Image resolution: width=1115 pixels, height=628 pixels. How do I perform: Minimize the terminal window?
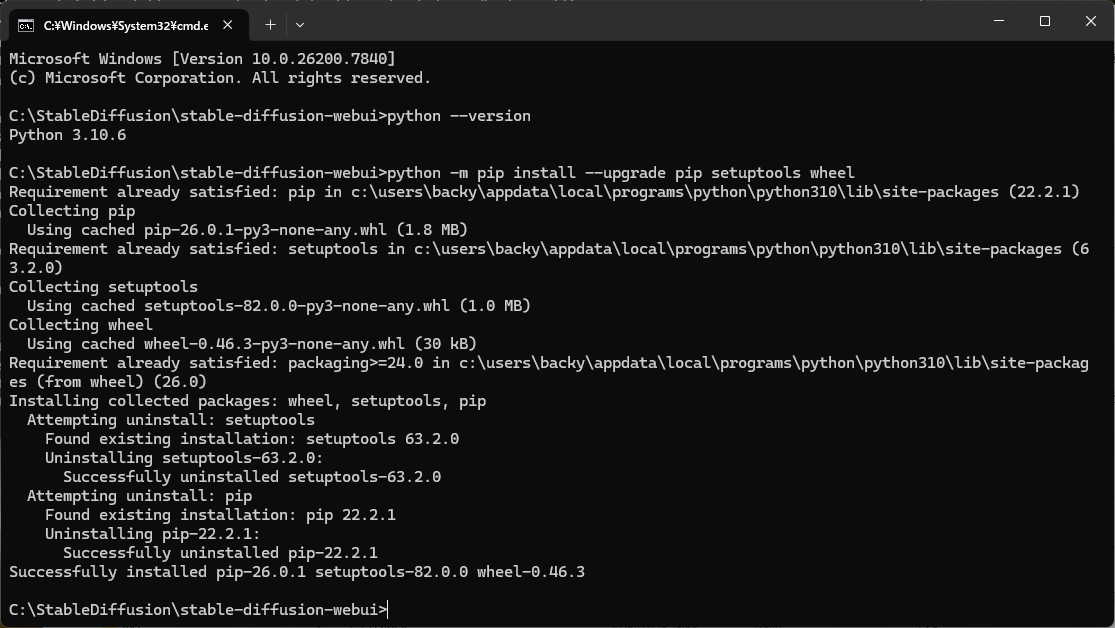[998, 21]
